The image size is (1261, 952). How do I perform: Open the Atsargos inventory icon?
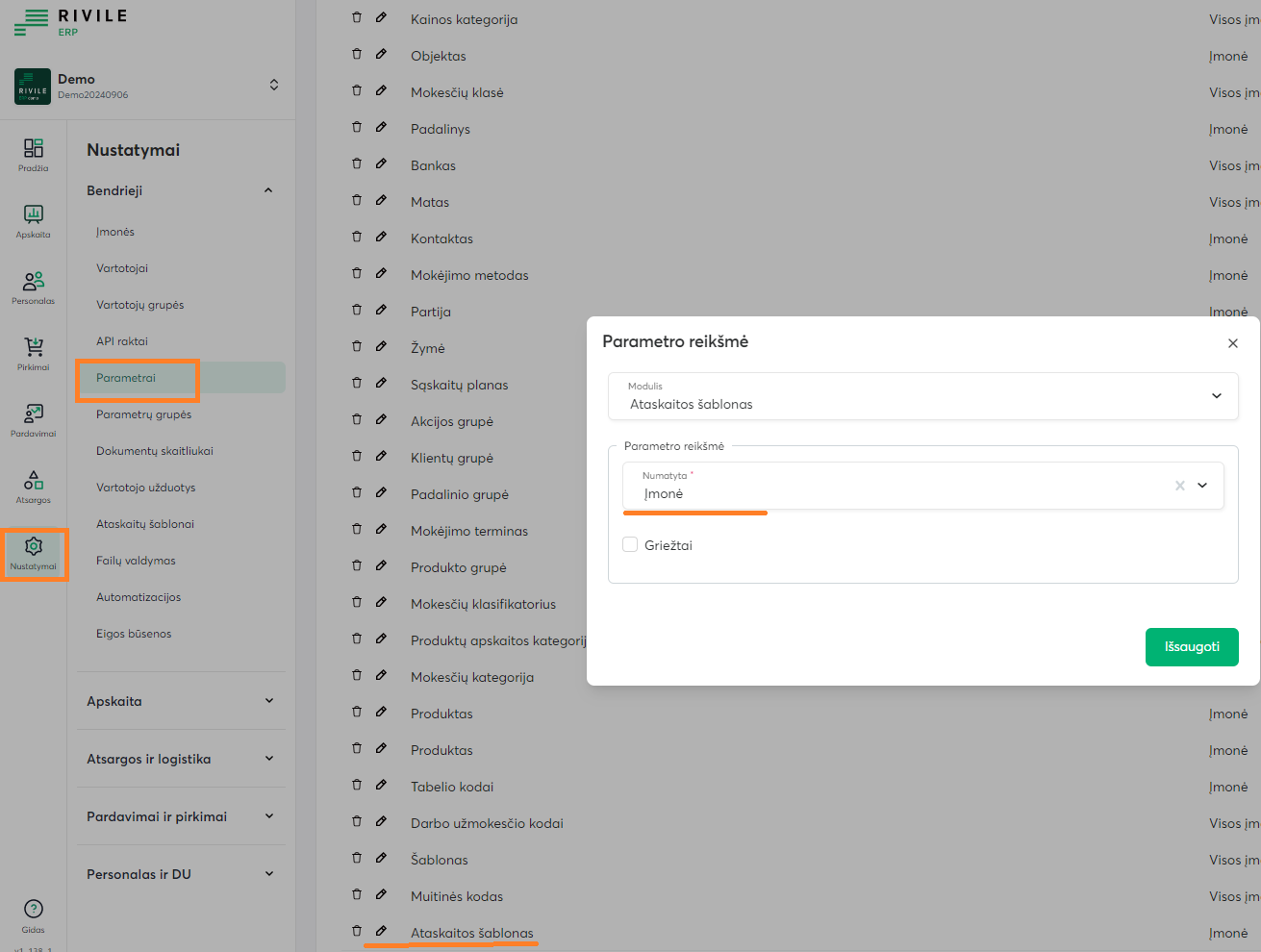click(33, 486)
